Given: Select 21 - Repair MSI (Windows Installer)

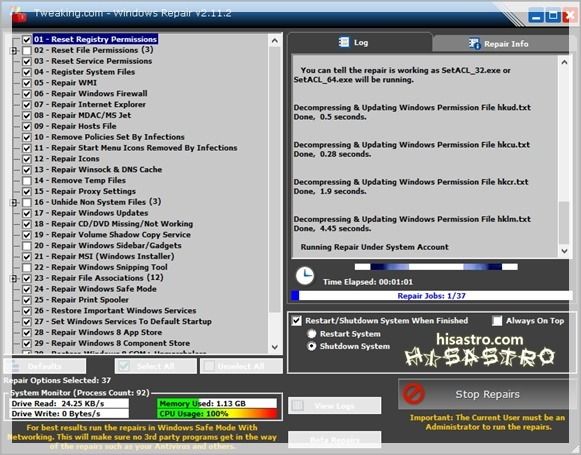Looking at the screenshot, I should [x=104, y=256].
